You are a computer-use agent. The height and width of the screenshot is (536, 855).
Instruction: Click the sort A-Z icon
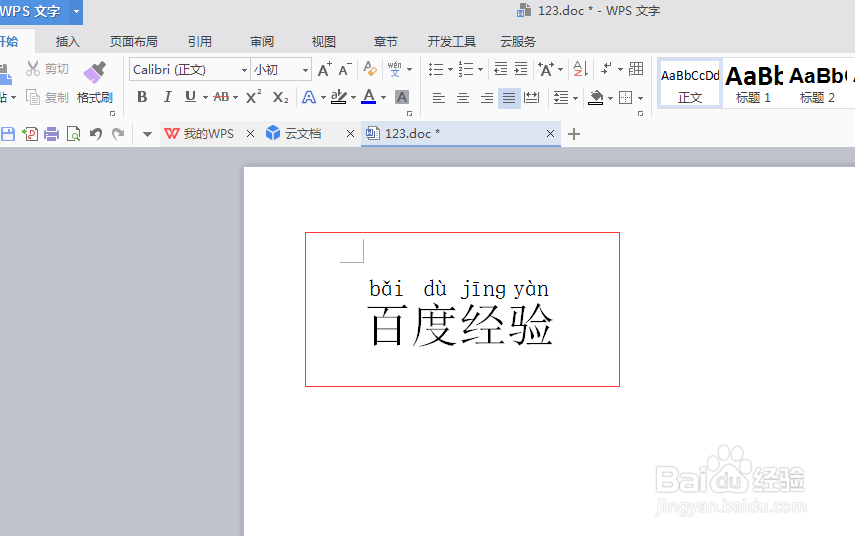580,69
